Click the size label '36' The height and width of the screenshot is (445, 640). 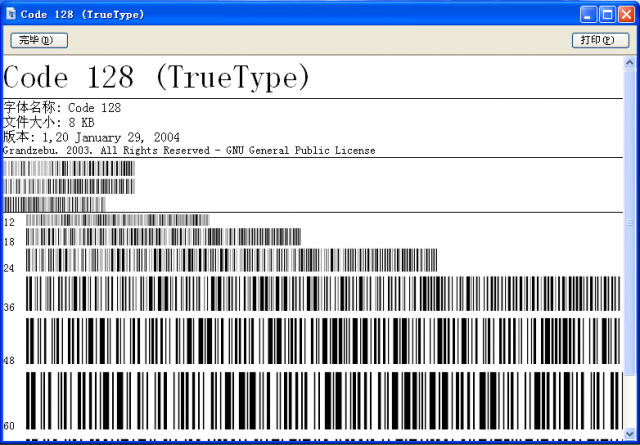click(x=9, y=307)
